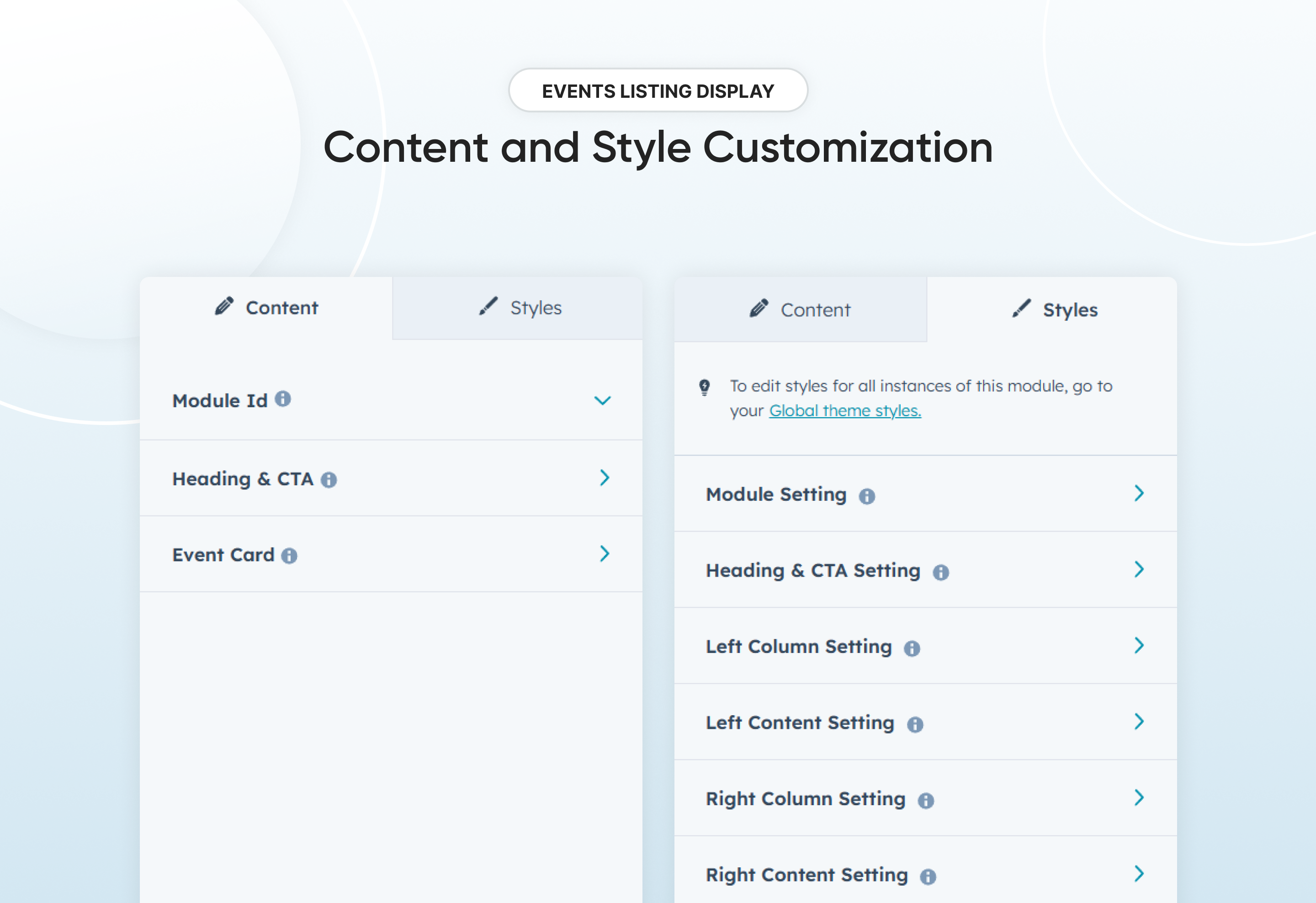Click the Event Card info icon
The height and width of the screenshot is (903, 1316).
[x=289, y=555]
